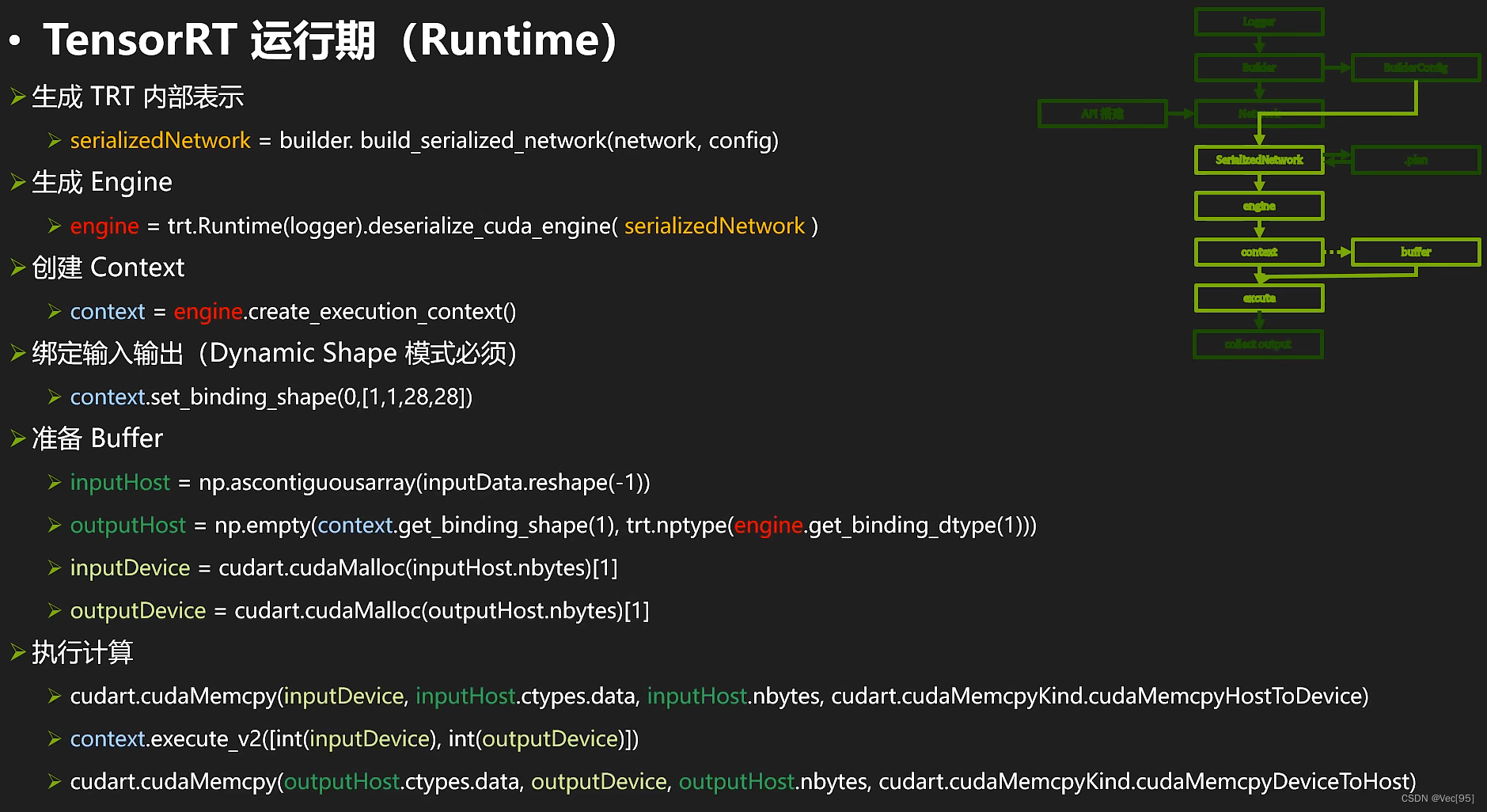
Task: Select the heading "创建 Context"
Action: pyautogui.click(x=108, y=268)
